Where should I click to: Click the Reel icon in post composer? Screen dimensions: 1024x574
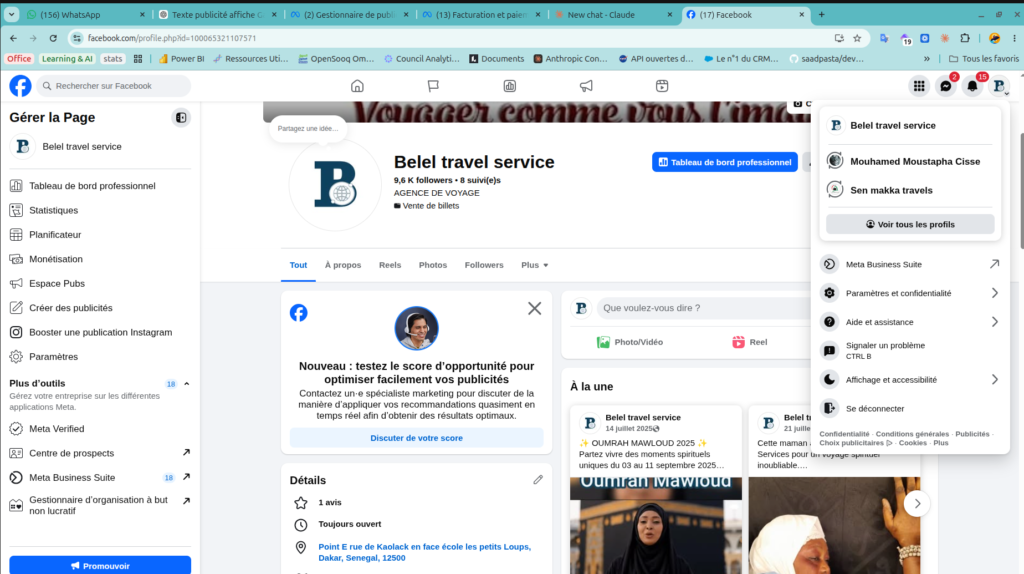pos(738,342)
